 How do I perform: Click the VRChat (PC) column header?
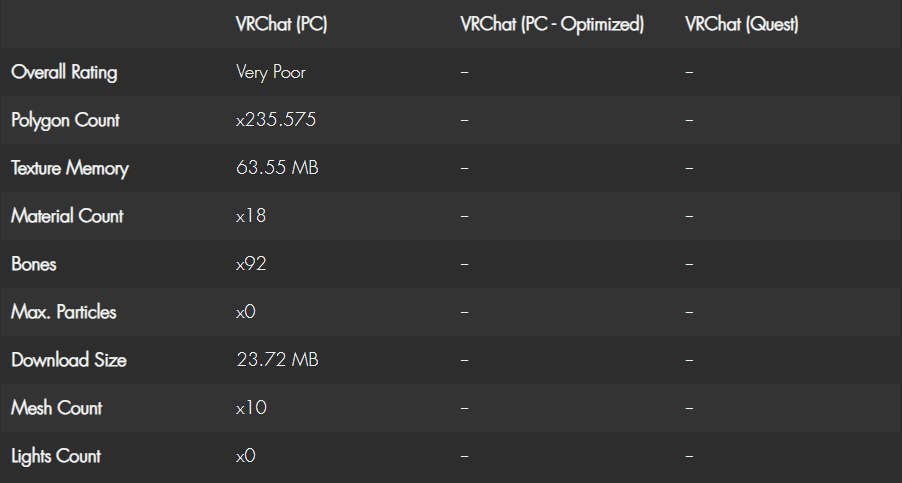pos(281,24)
